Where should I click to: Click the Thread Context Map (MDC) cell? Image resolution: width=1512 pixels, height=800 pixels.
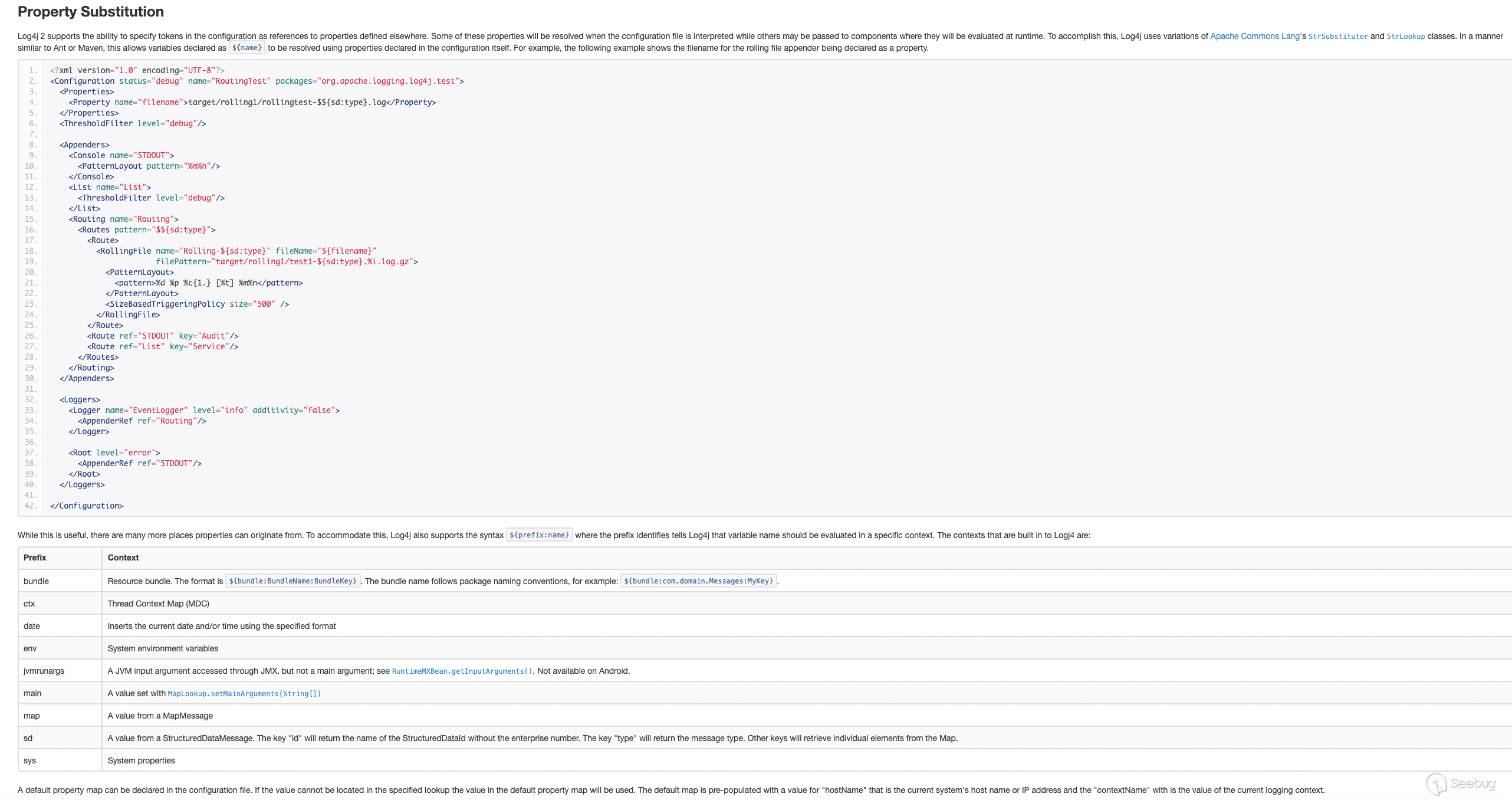[158, 604]
